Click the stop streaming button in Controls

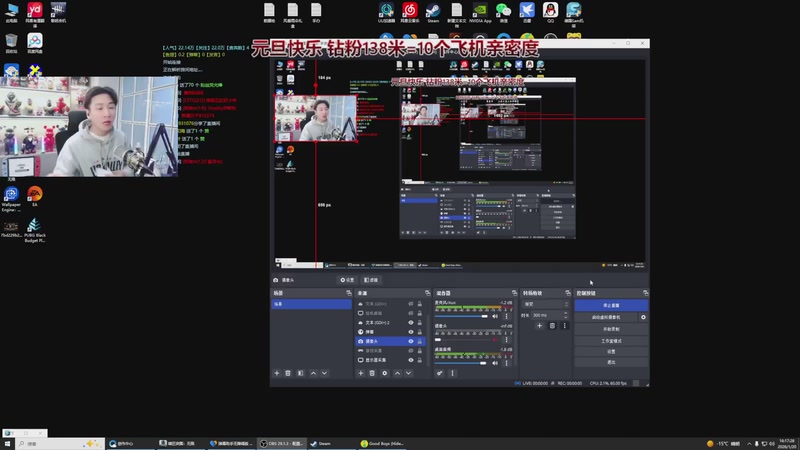pyautogui.click(x=611, y=305)
